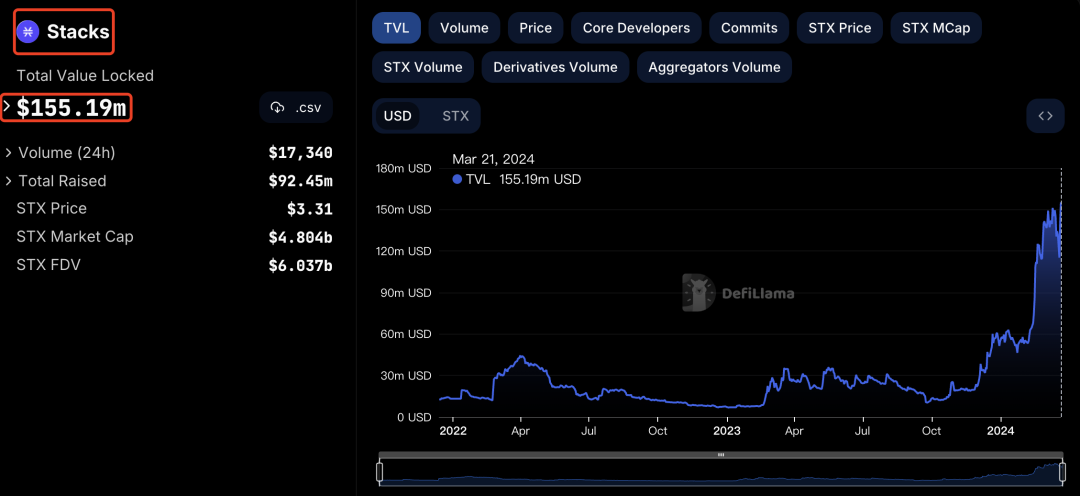
Task: Toggle the Aggregators Volume chart metric
Action: (x=714, y=68)
